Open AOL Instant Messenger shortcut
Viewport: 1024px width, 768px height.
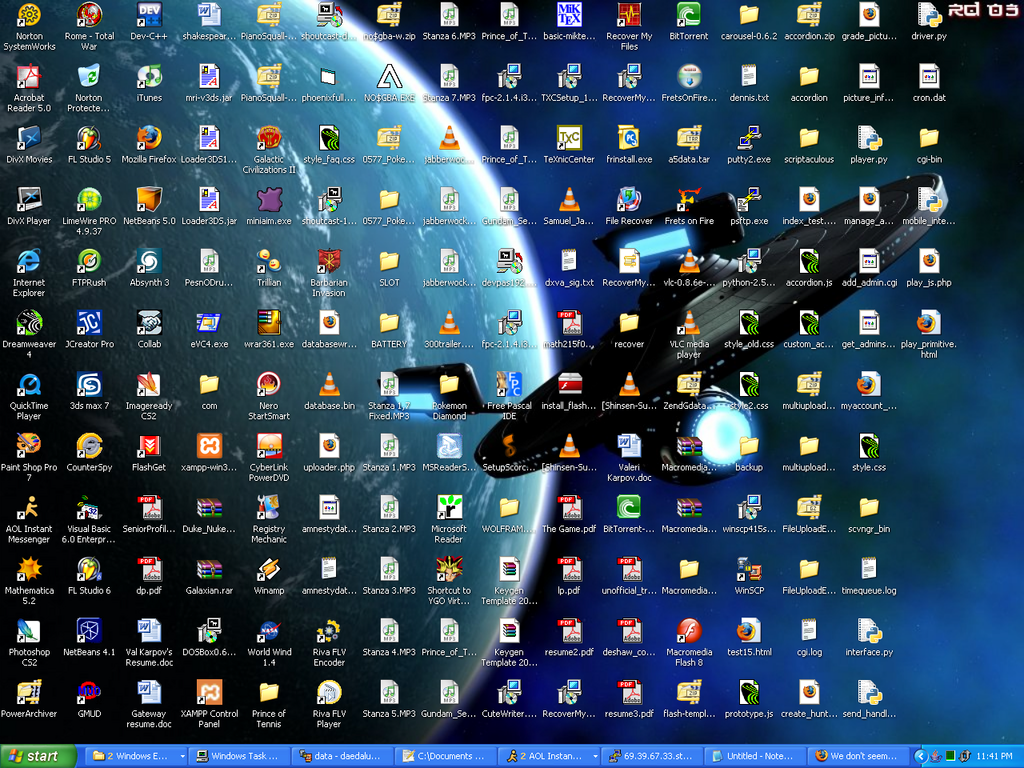(x=29, y=519)
